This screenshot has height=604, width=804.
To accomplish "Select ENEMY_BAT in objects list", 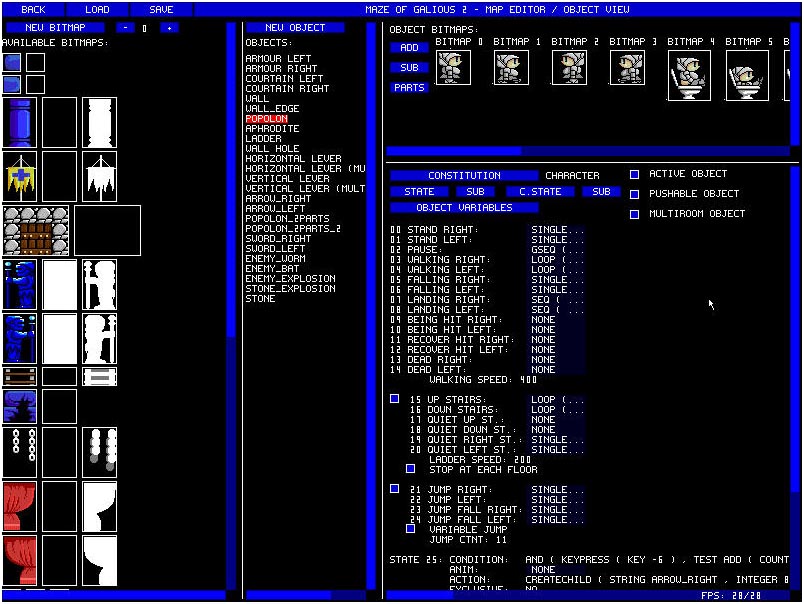I will click(272, 269).
